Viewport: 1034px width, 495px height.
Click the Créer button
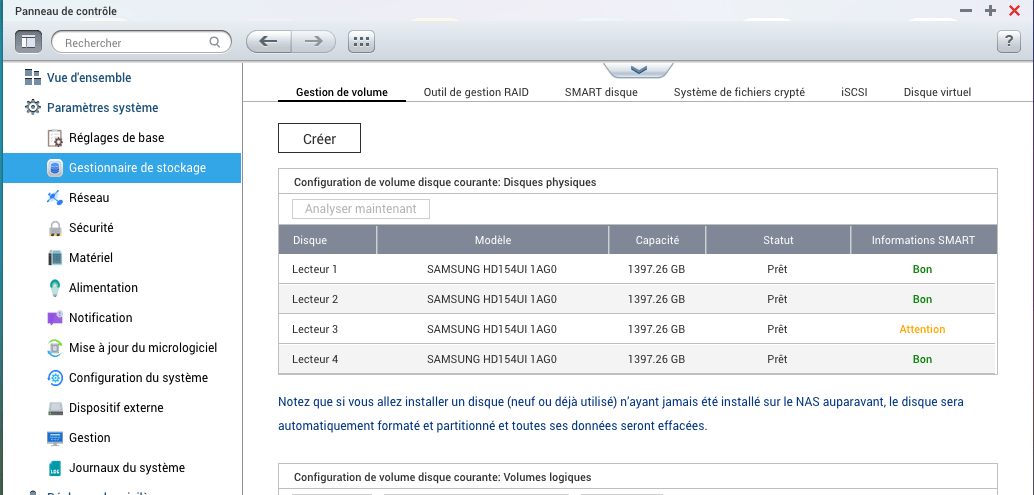pos(319,138)
